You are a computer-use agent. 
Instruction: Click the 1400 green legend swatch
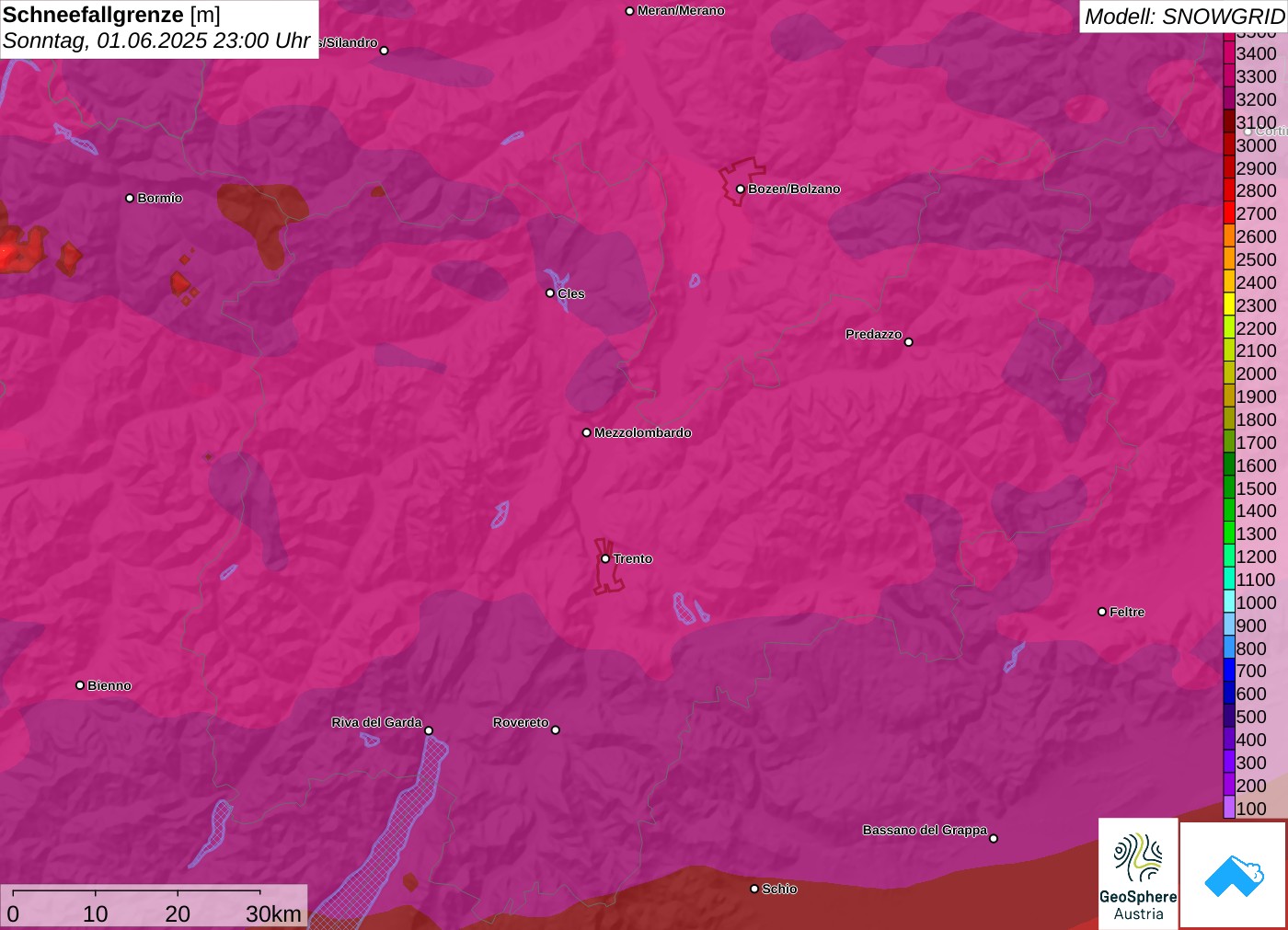(1228, 511)
